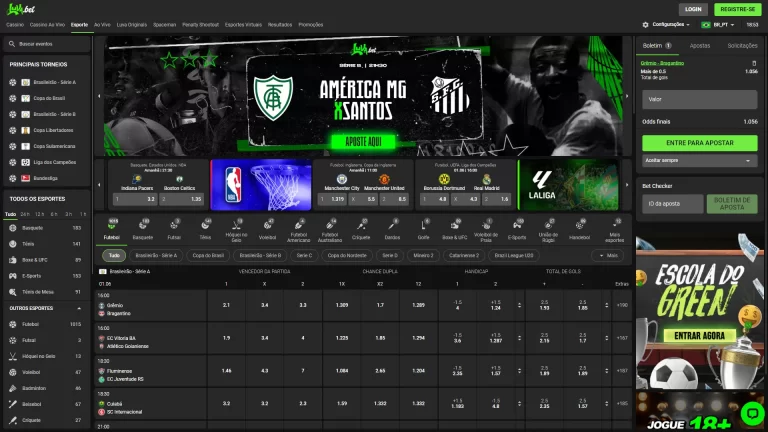Image resolution: width=768 pixels, height=432 pixels.
Task: Click the LOGIN button
Action: [693, 9]
